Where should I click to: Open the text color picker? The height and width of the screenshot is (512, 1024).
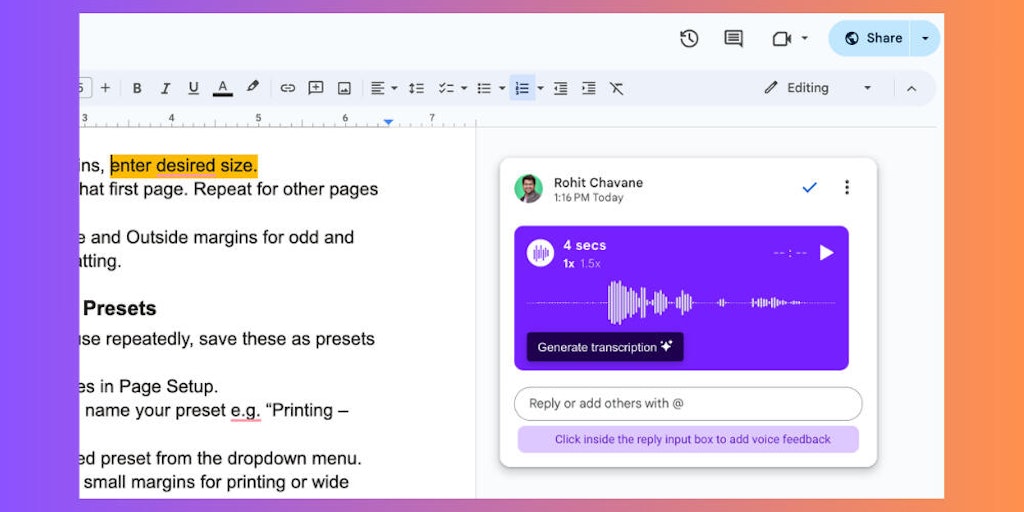pos(223,88)
